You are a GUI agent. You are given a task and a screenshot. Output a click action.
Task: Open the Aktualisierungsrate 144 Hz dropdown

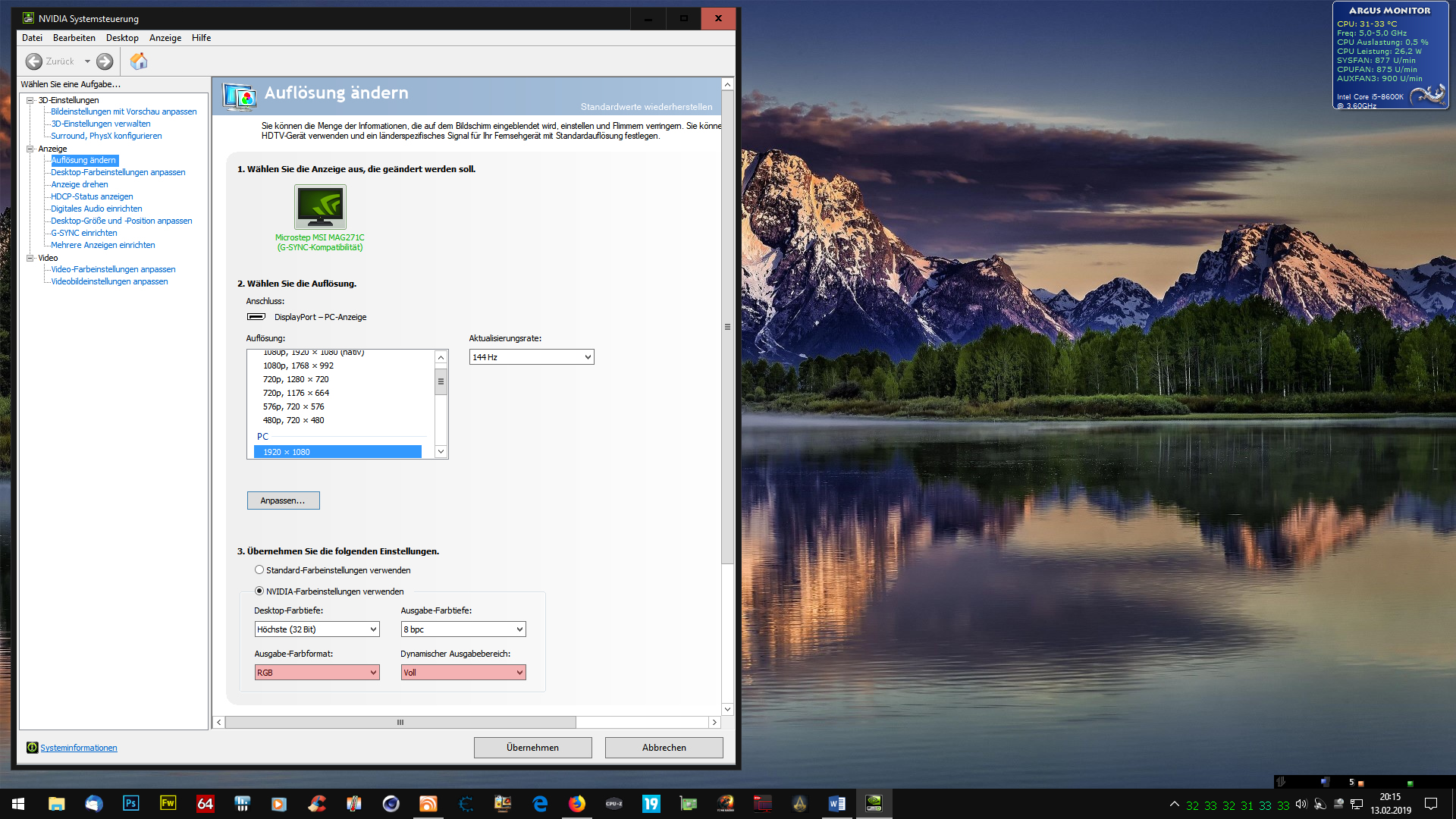(x=531, y=357)
